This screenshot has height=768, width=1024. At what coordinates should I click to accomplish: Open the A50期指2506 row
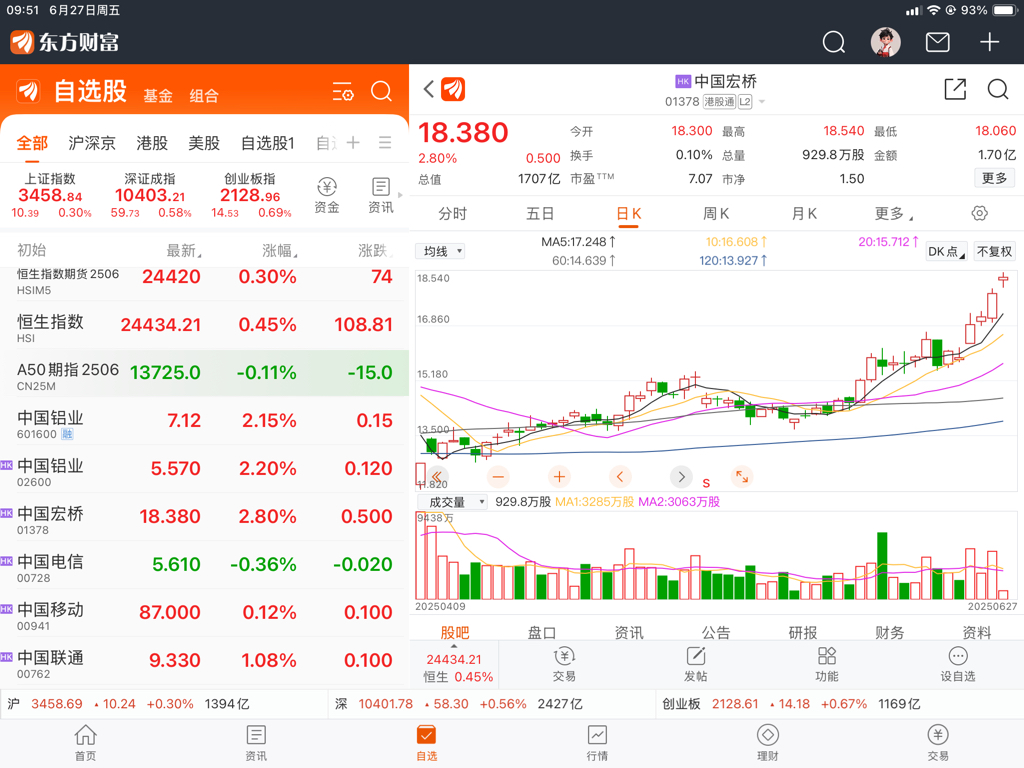point(204,374)
